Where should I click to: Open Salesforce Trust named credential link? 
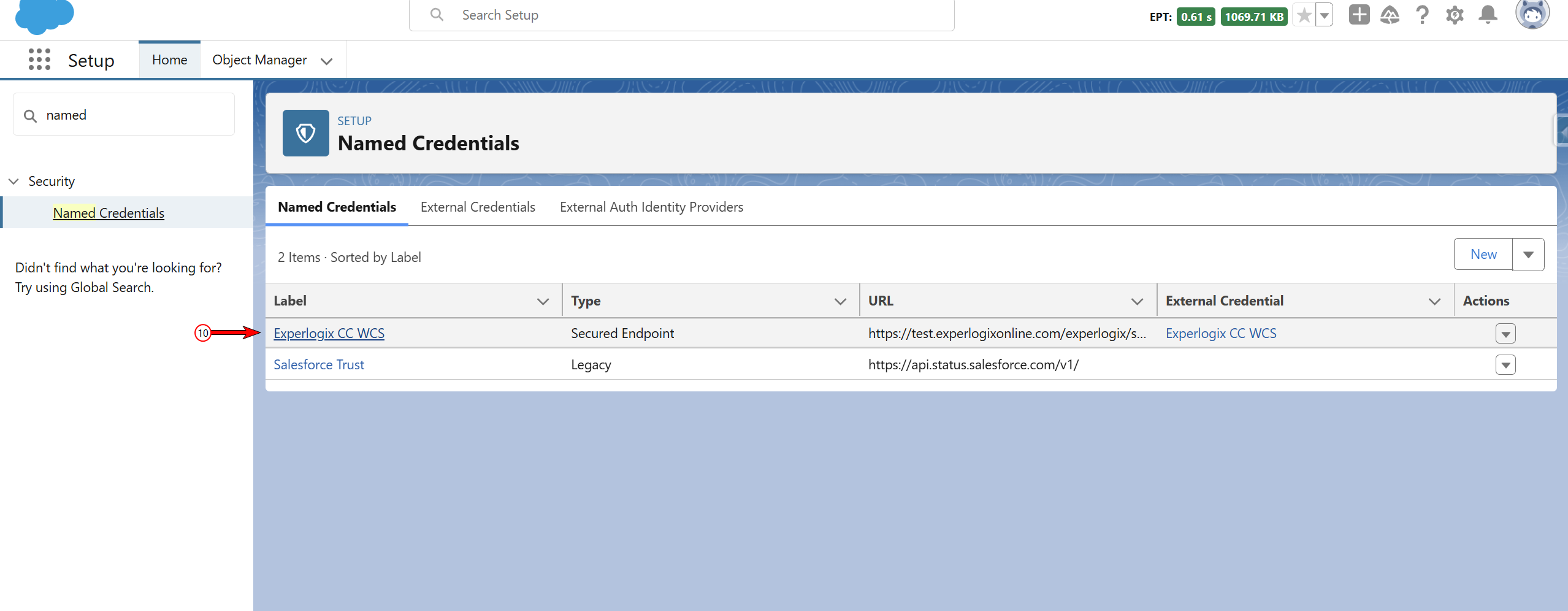319,364
